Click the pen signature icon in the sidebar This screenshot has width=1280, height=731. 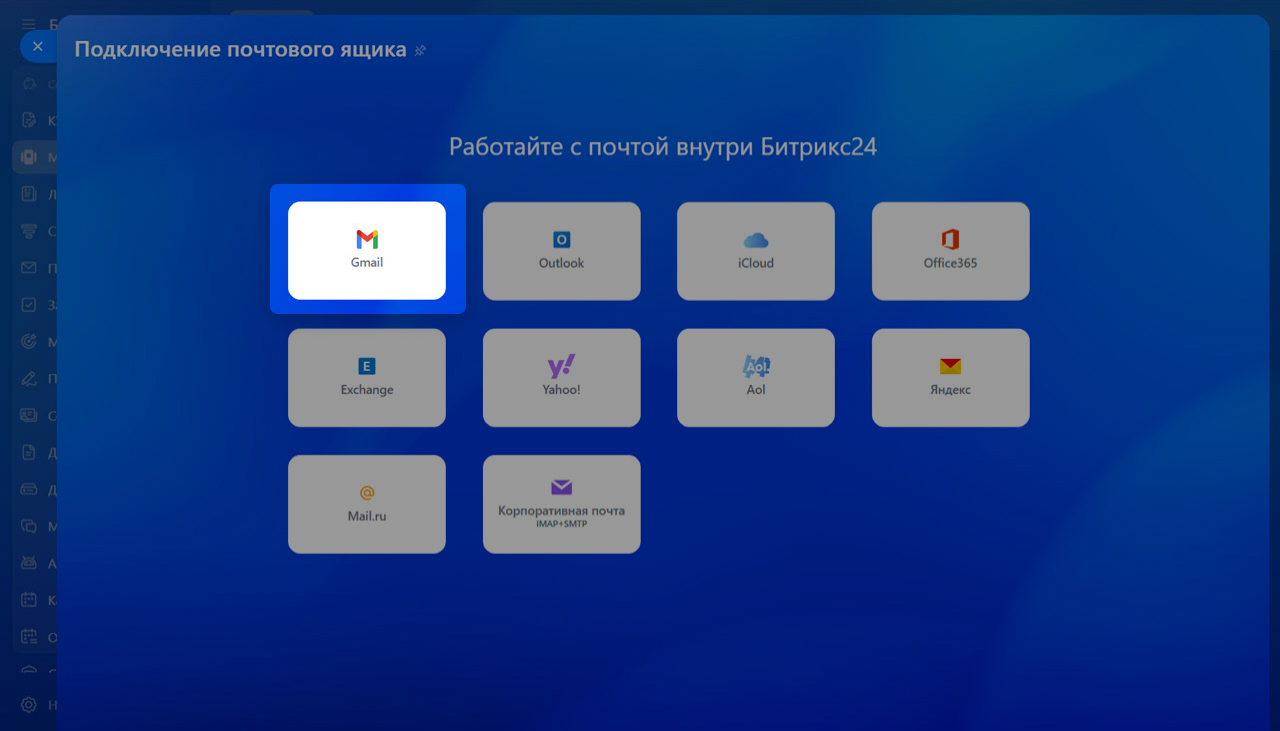click(29, 379)
